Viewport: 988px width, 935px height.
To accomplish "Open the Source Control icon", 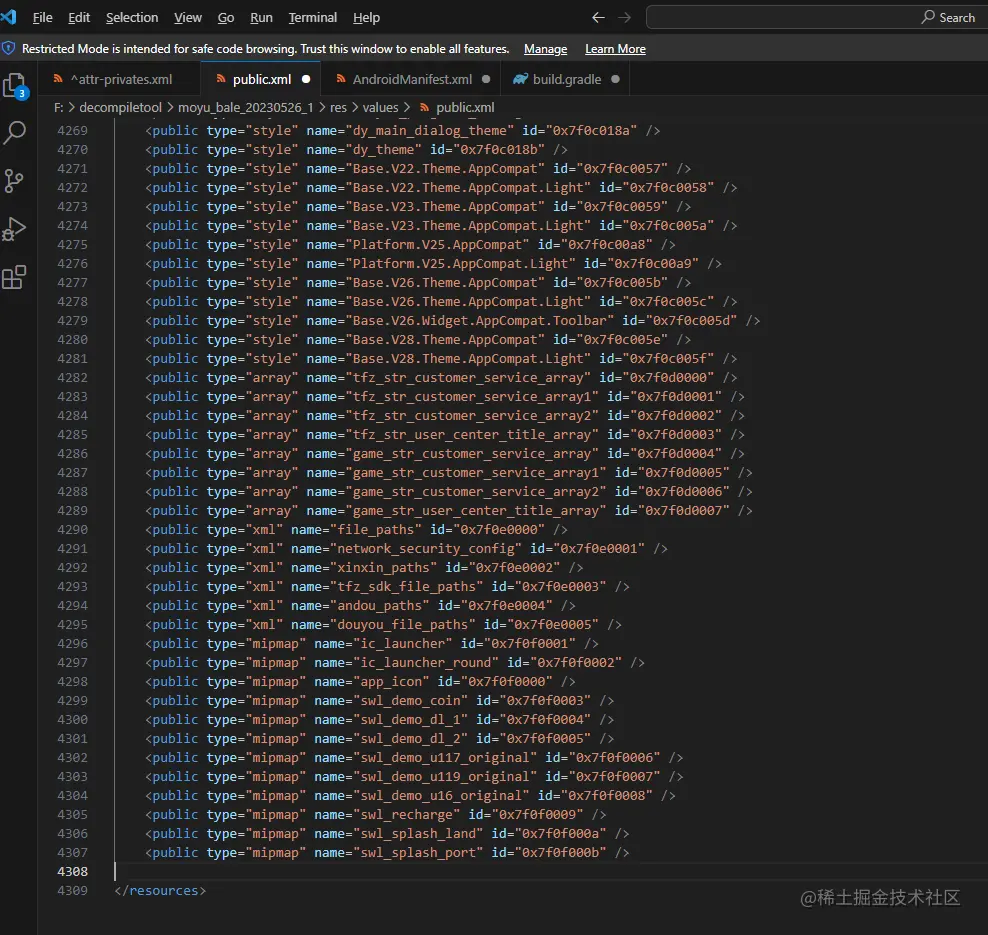I will click(x=15, y=180).
